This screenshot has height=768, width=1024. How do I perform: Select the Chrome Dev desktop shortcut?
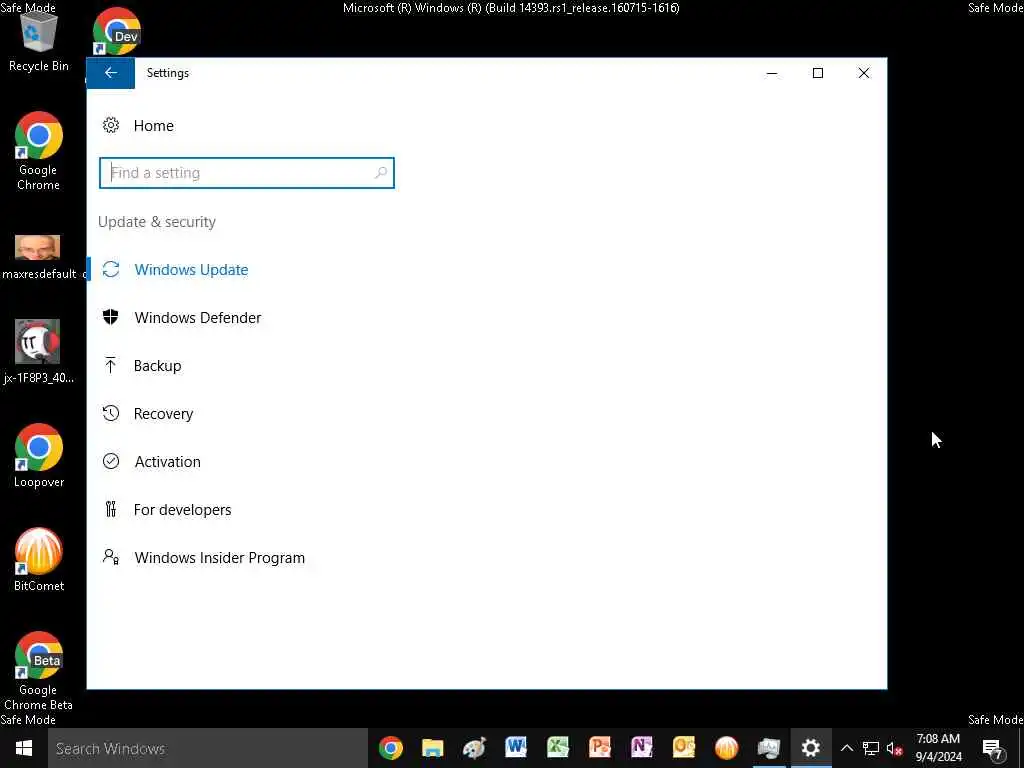coord(116,31)
